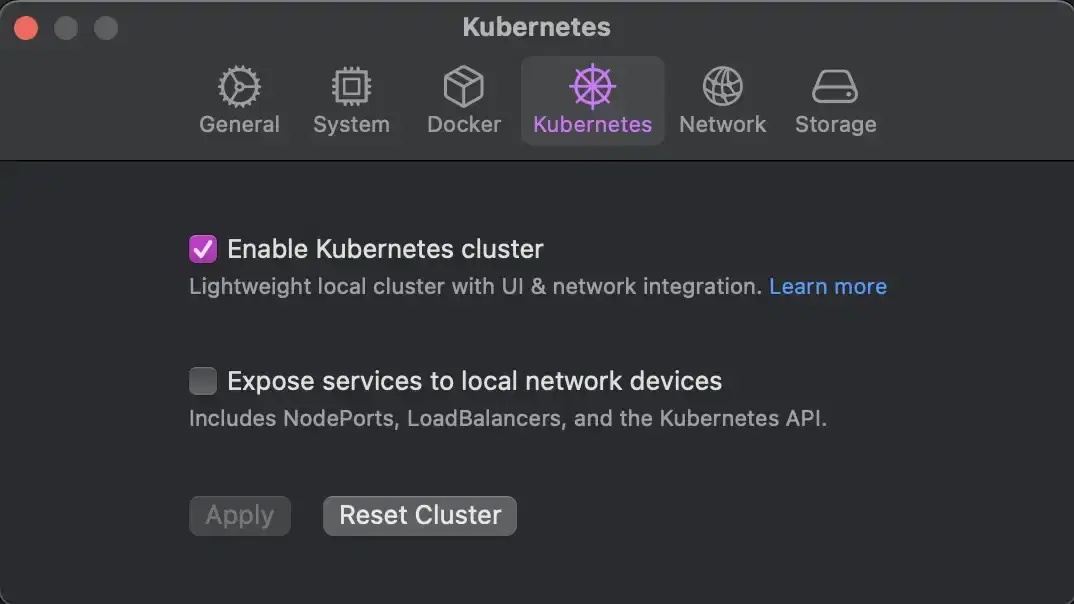The height and width of the screenshot is (604, 1074).
Task: Click the Reset Cluster button
Action: [420, 516]
